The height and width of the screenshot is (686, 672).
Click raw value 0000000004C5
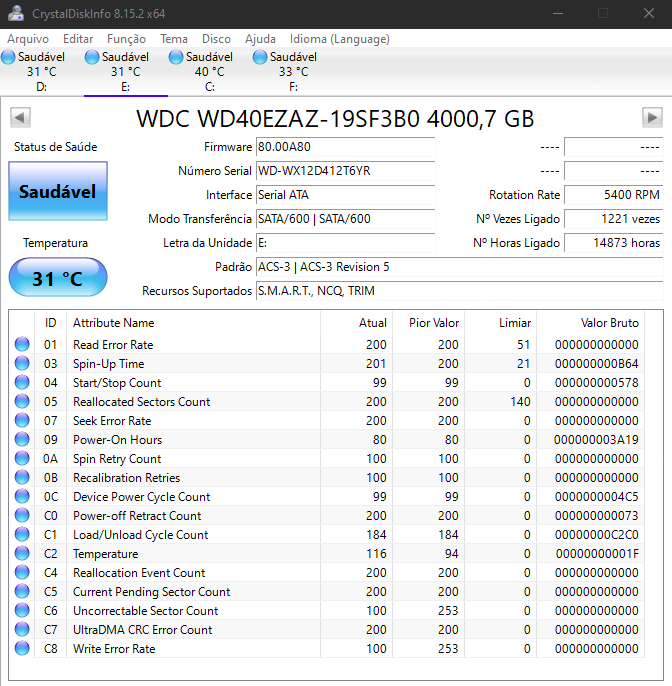point(597,497)
